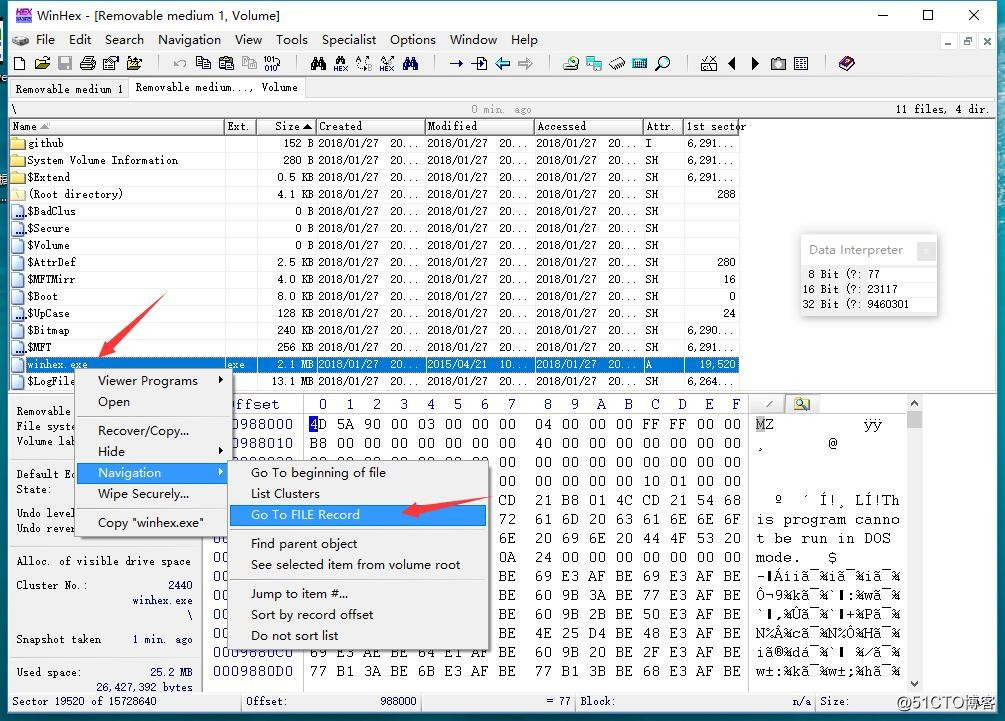Click the Paste clipboard toolbar icon
1005x721 pixels.
(226, 63)
